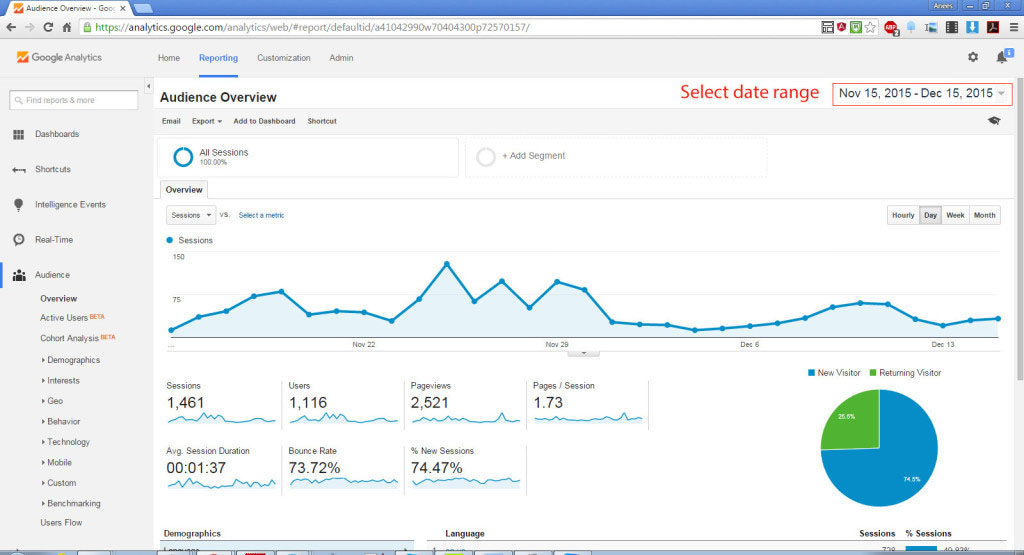
Task: Open the date range dropdown
Action: click(x=921, y=93)
